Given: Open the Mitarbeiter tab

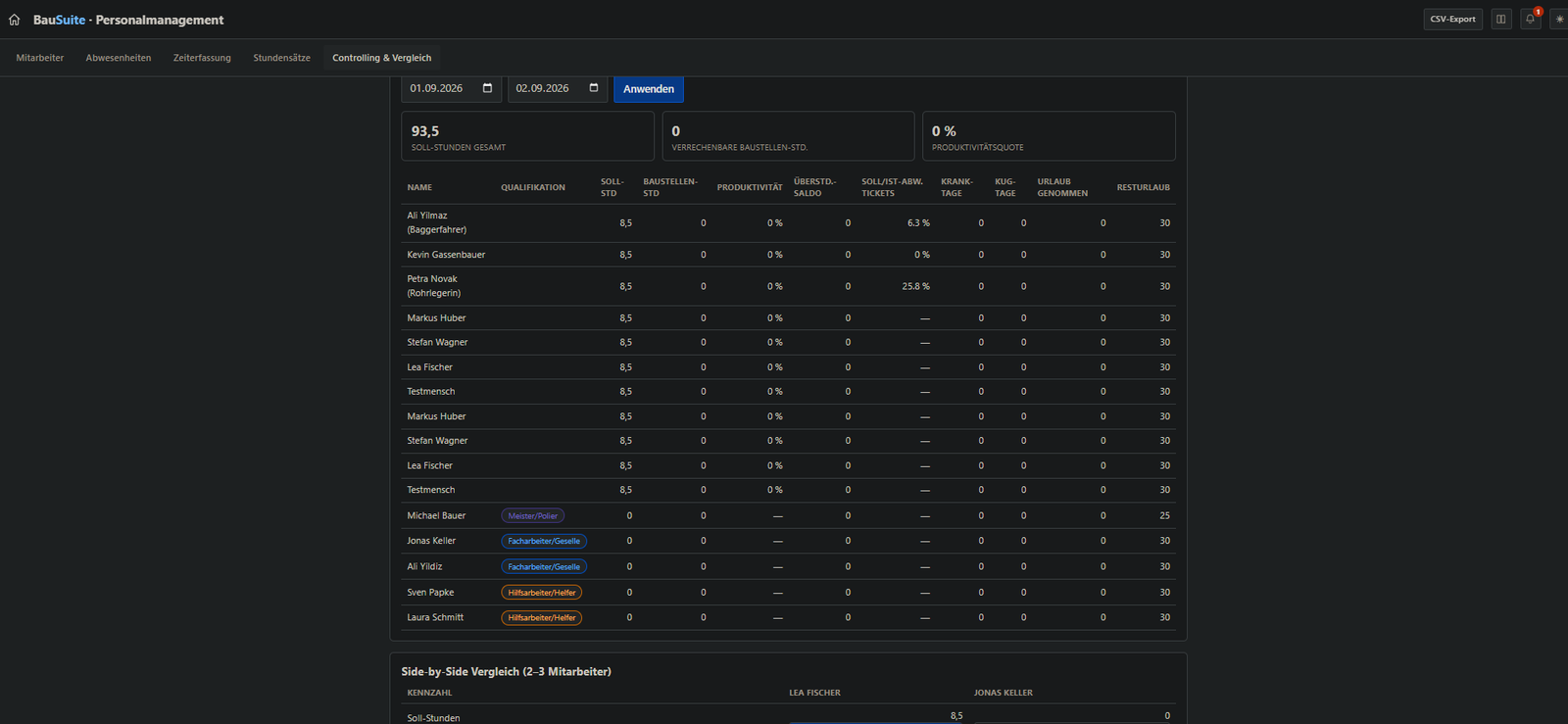Looking at the screenshot, I should (40, 58).
